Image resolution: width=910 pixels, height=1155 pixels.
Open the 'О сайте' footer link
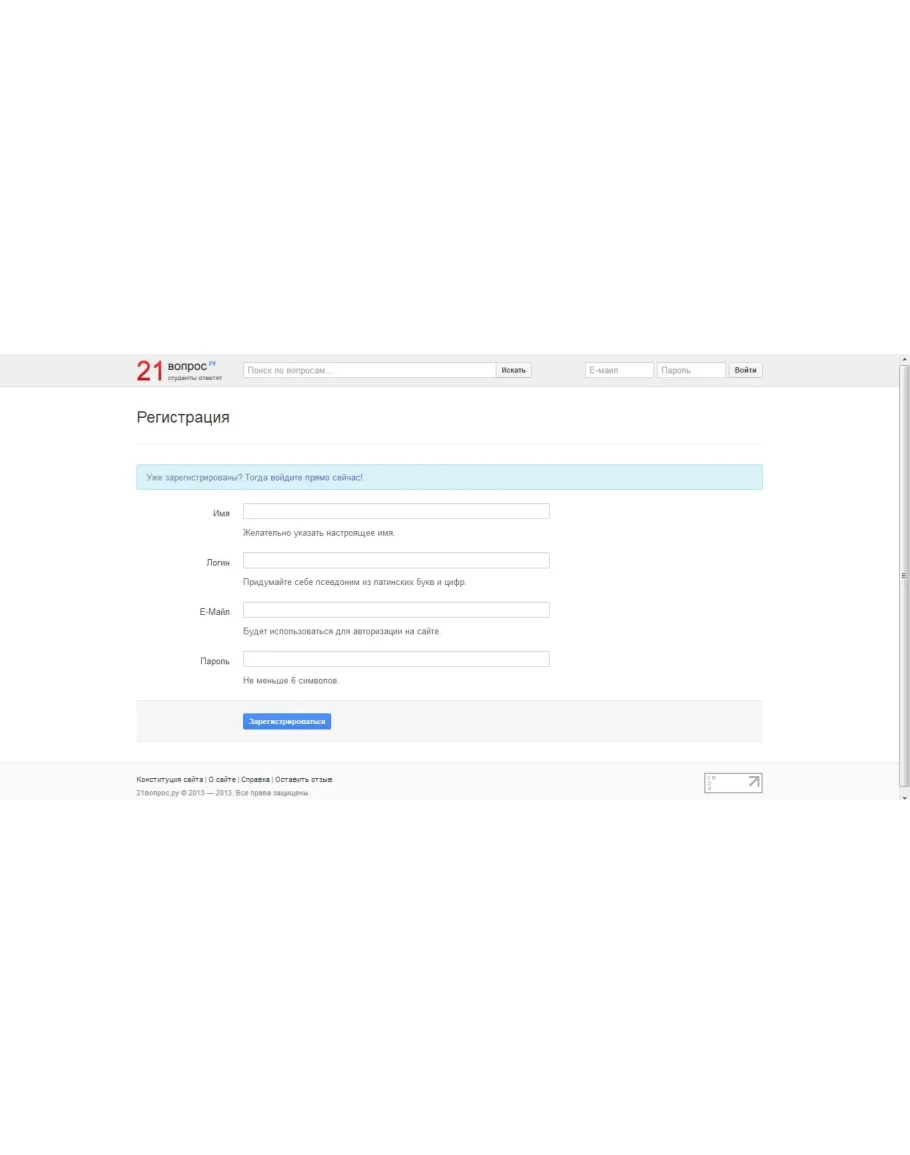tap(222, 779)
